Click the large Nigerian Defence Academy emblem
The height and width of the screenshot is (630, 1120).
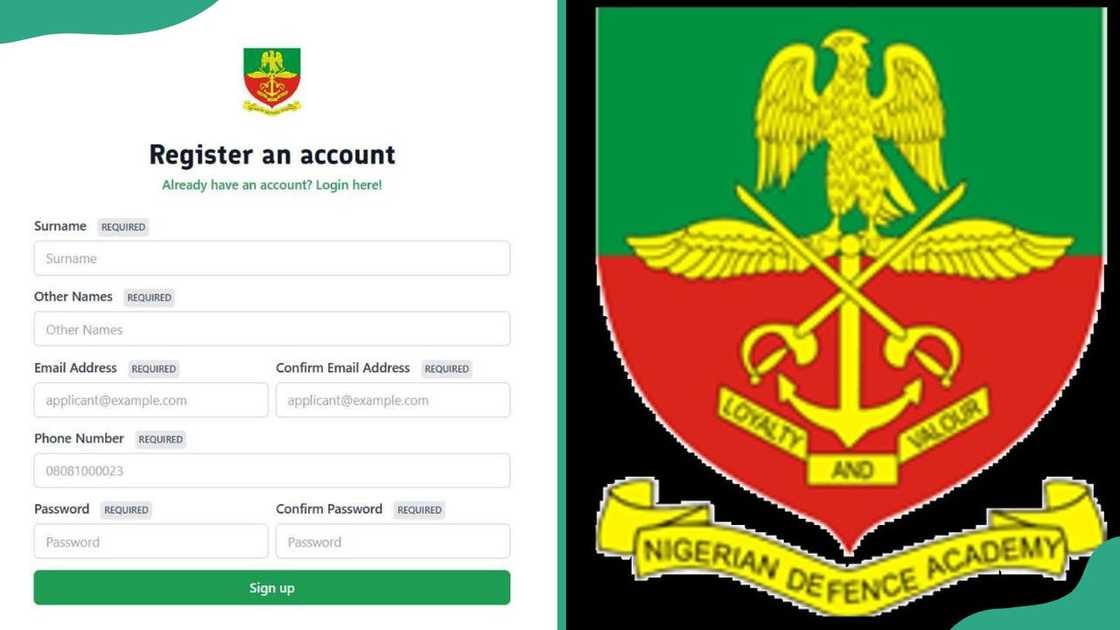pyautogui.click(x=849, y=314)
